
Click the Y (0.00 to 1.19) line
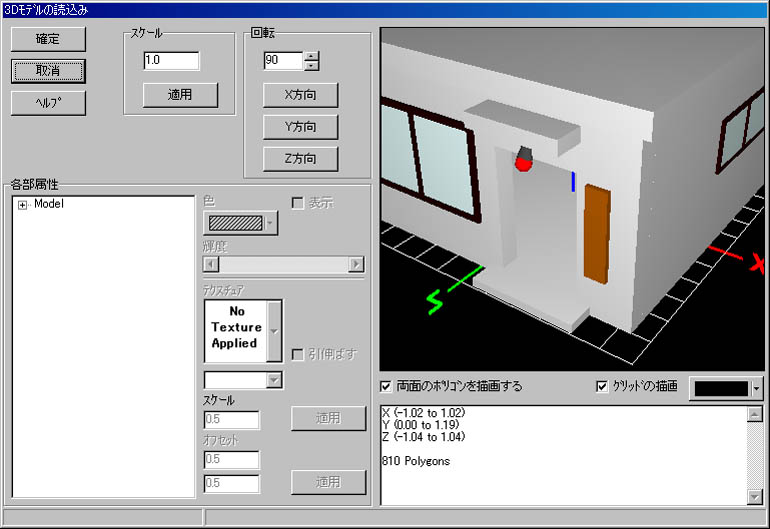tap(421, 425)
